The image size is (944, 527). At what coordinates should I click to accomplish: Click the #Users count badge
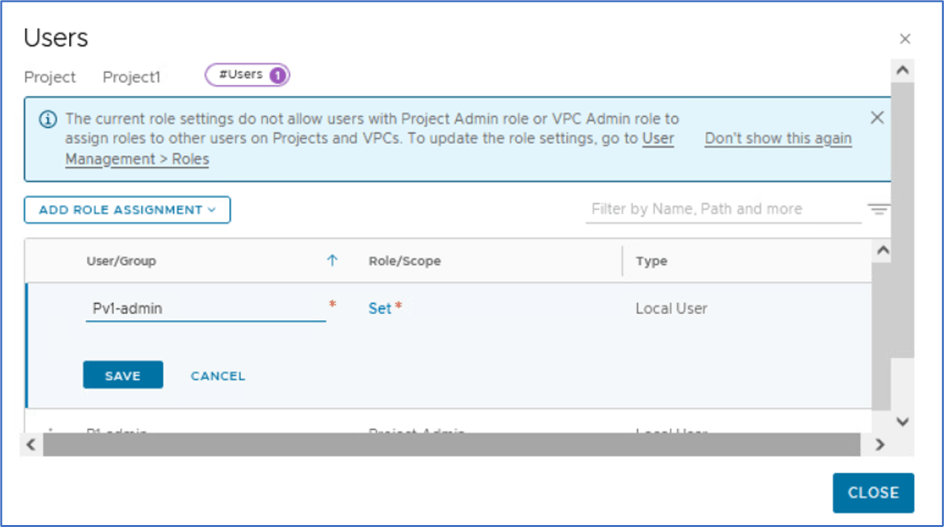(x=247, y=75)
